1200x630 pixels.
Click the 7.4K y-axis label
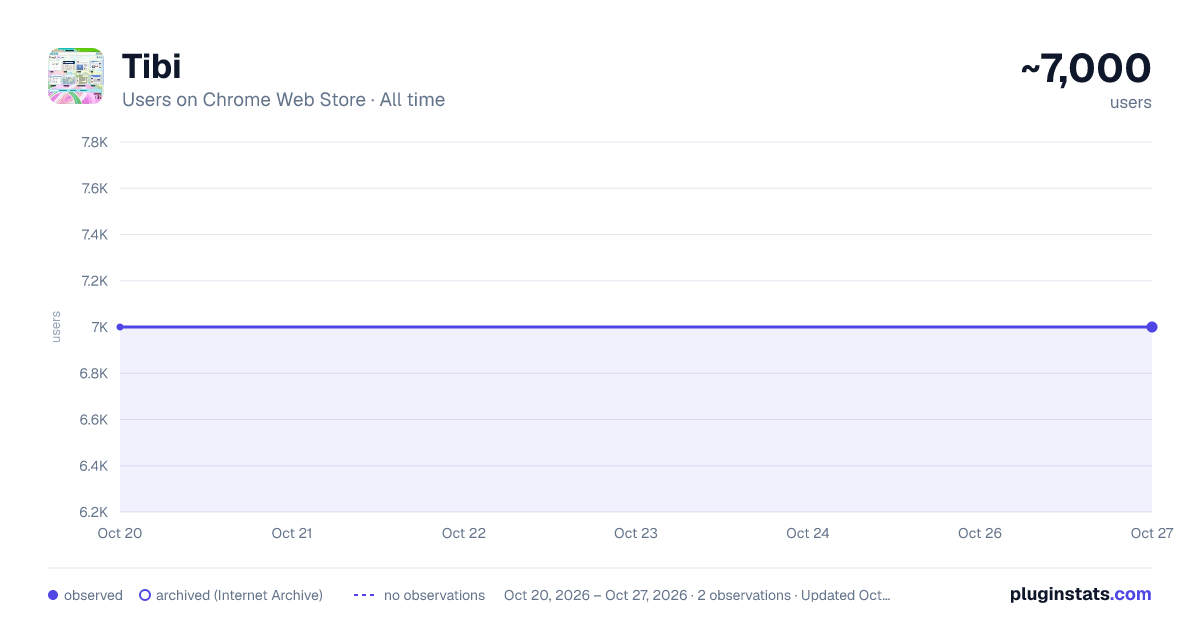pos(94,235)
